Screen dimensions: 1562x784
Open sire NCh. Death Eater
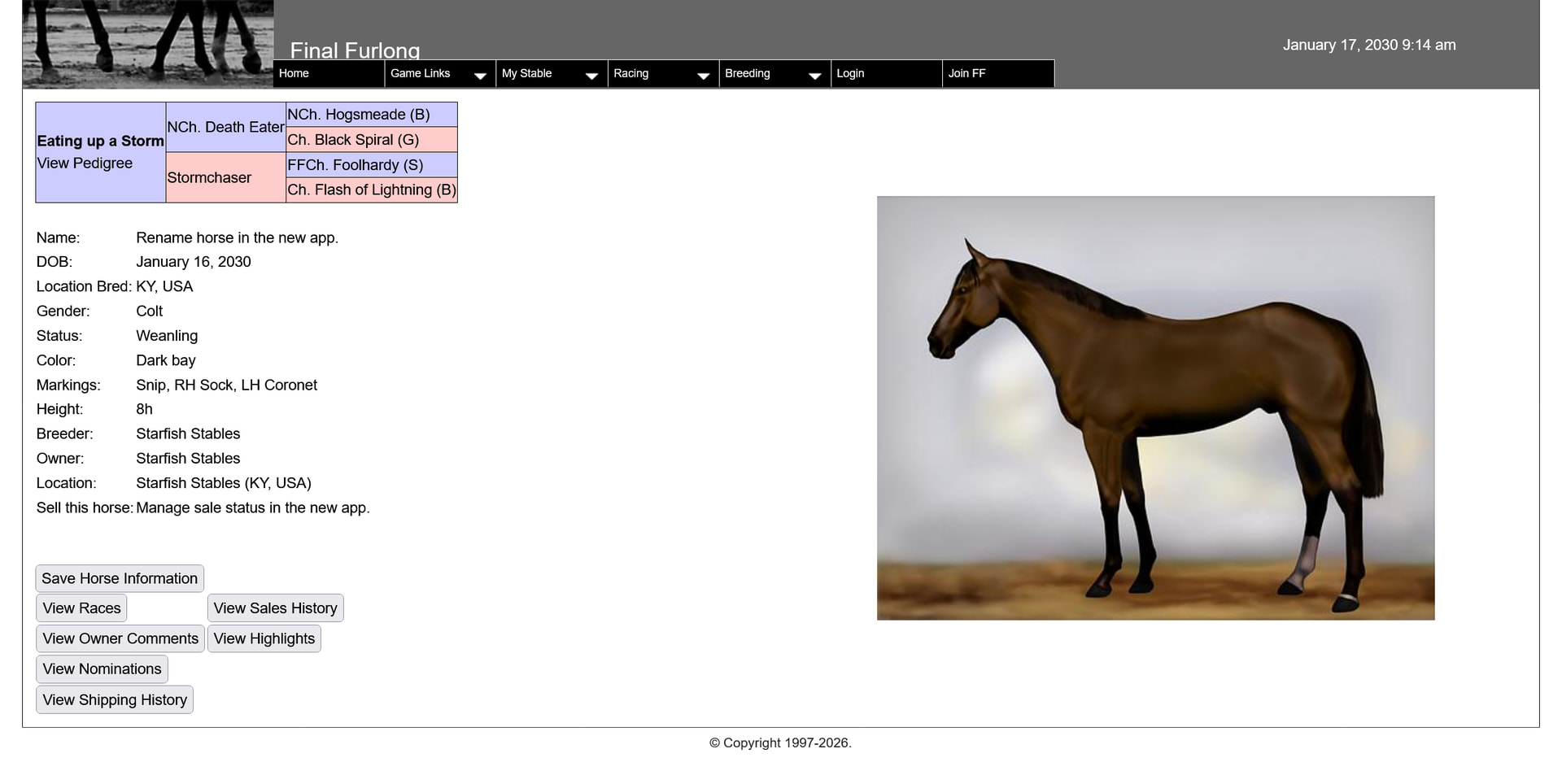click(225, 128)
